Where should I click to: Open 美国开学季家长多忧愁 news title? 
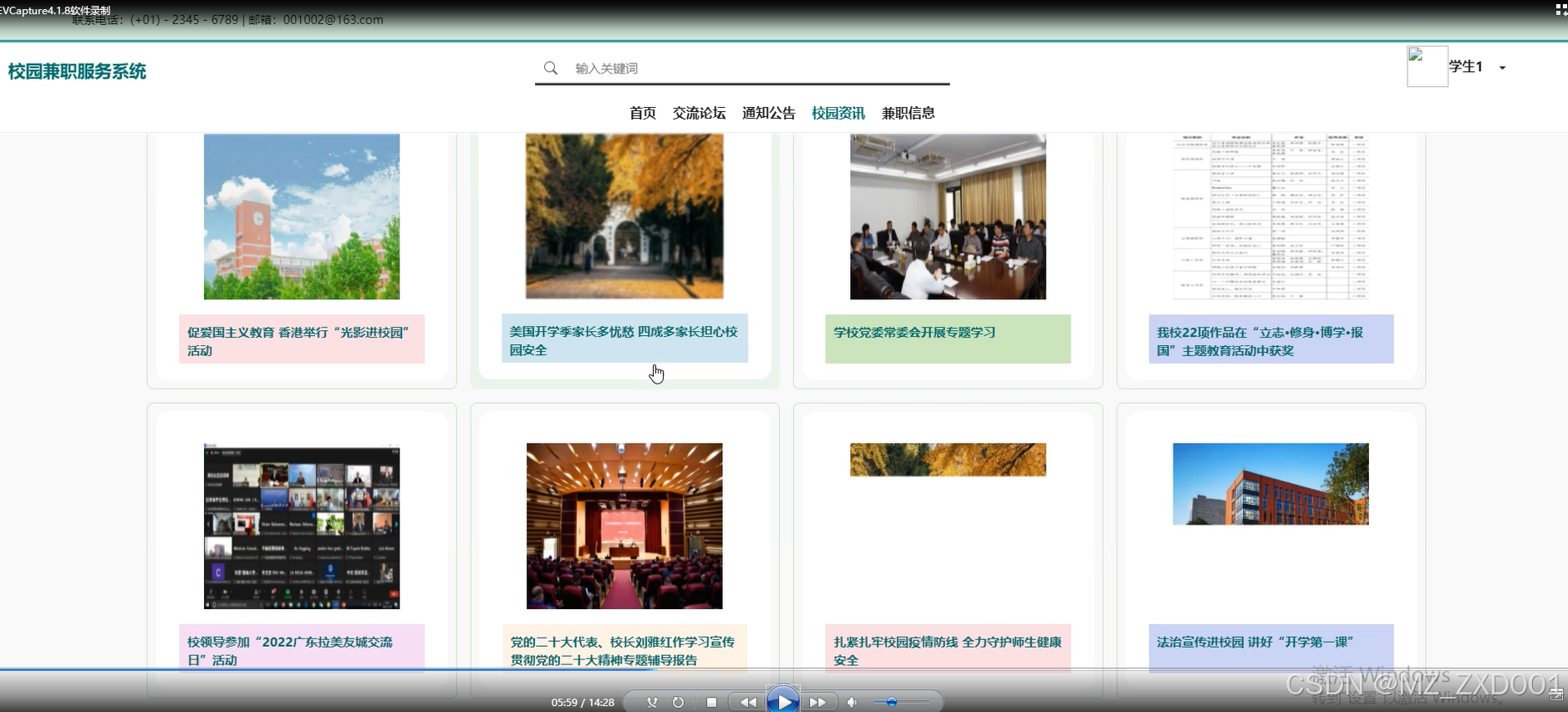tap(624, 338)
